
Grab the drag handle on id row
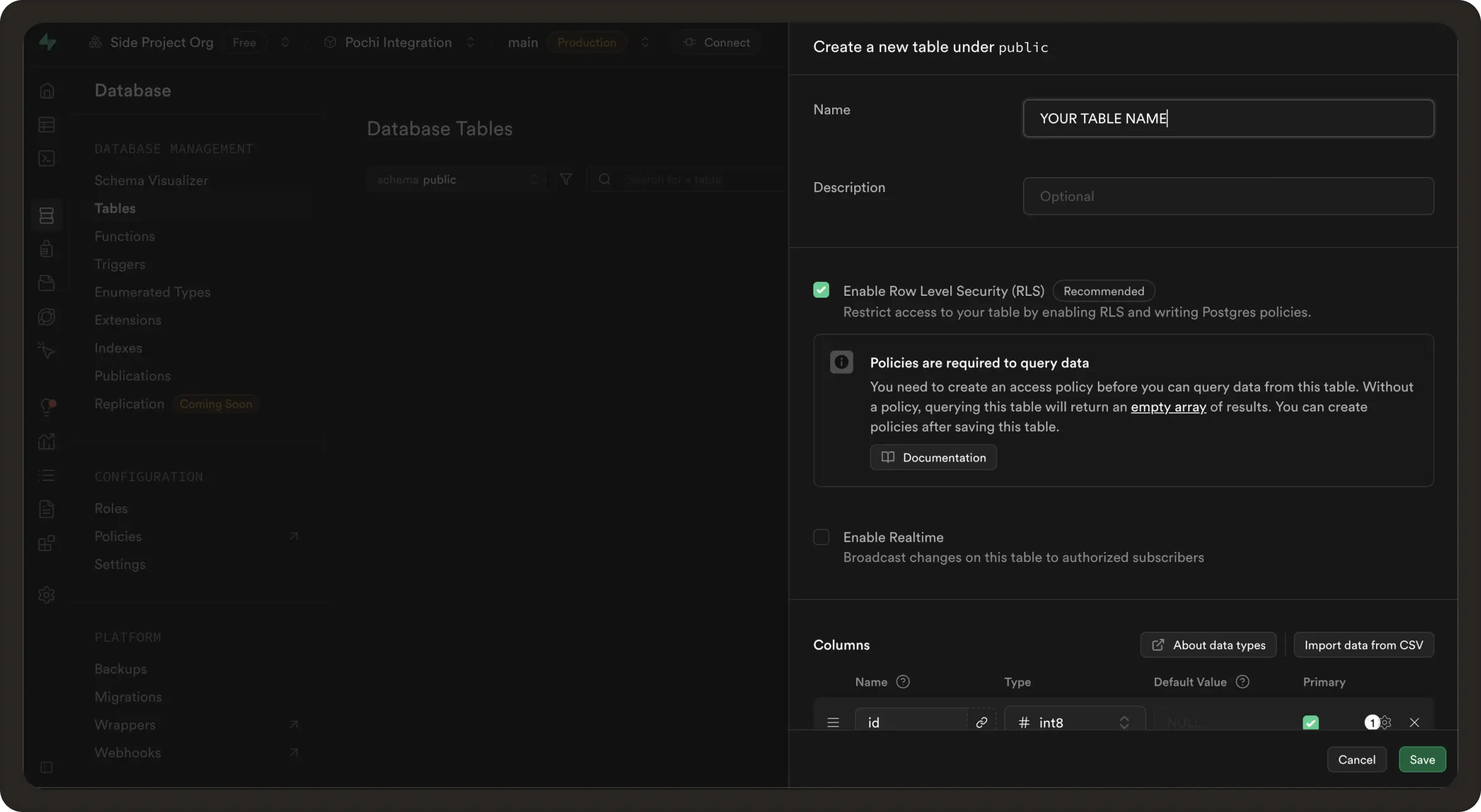click(833, 722)
